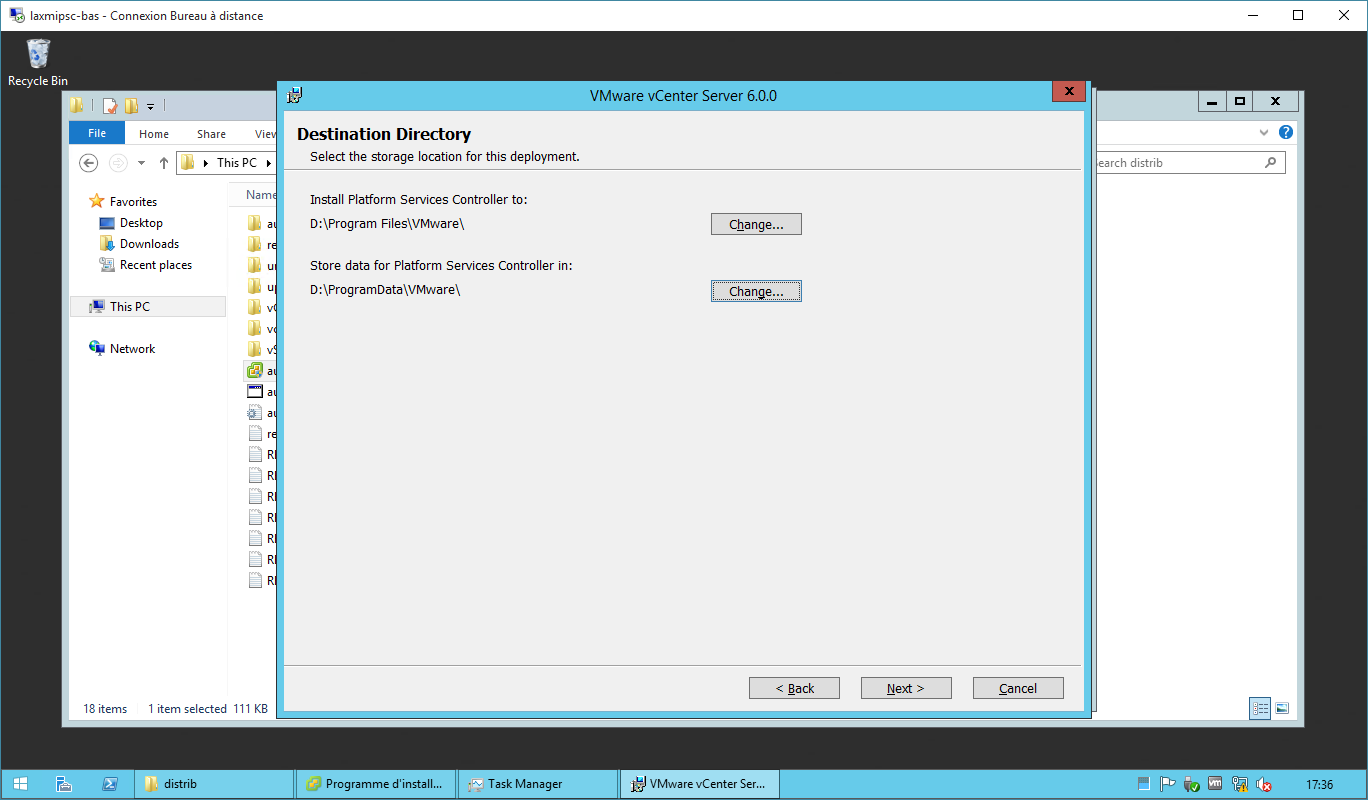Click Change for the ProgramData storage location
This screenshot has width=1368, height=800.
tap(755, 291)
